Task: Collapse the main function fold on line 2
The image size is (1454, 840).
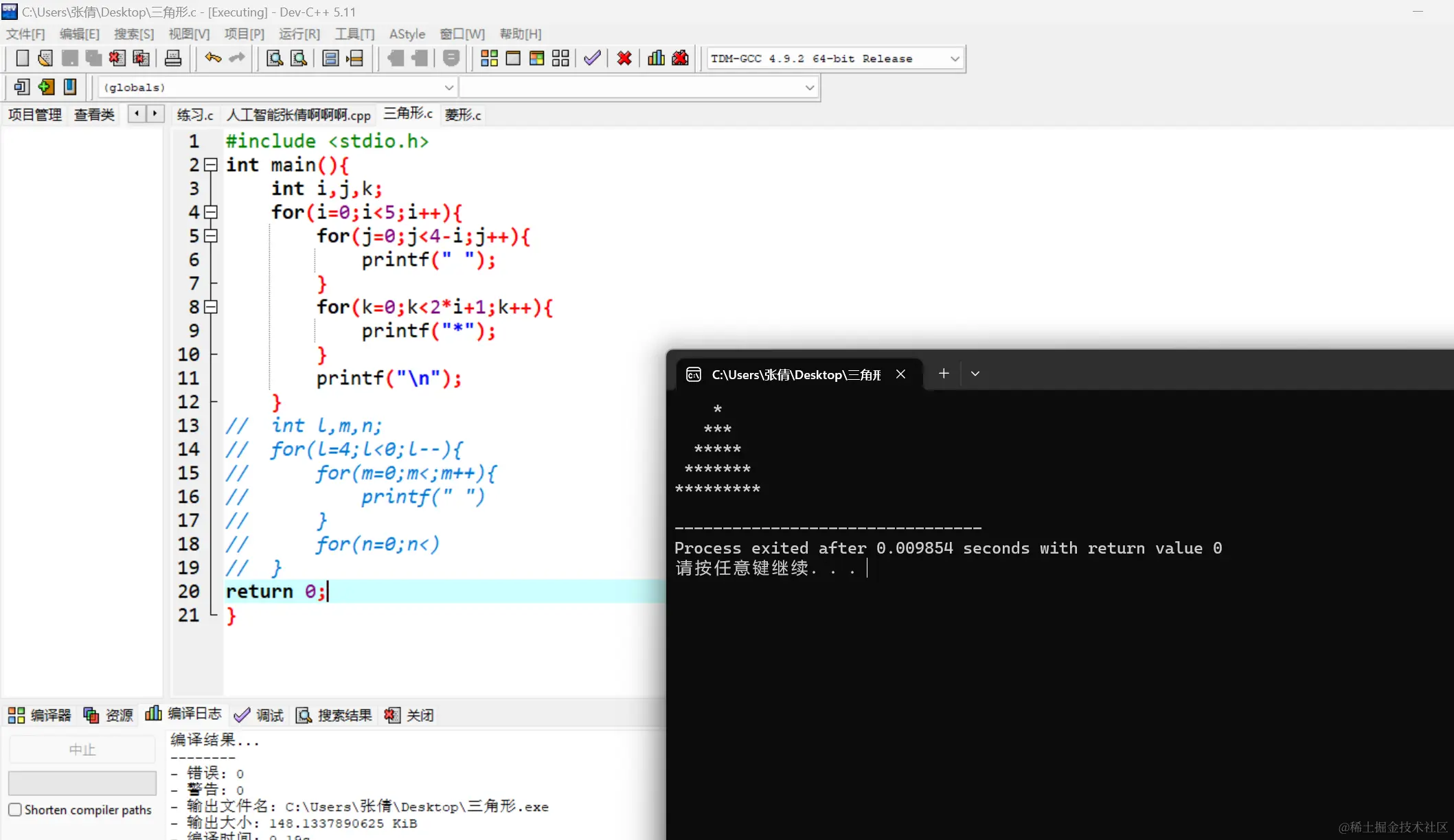Action: [x=212, y=165]
